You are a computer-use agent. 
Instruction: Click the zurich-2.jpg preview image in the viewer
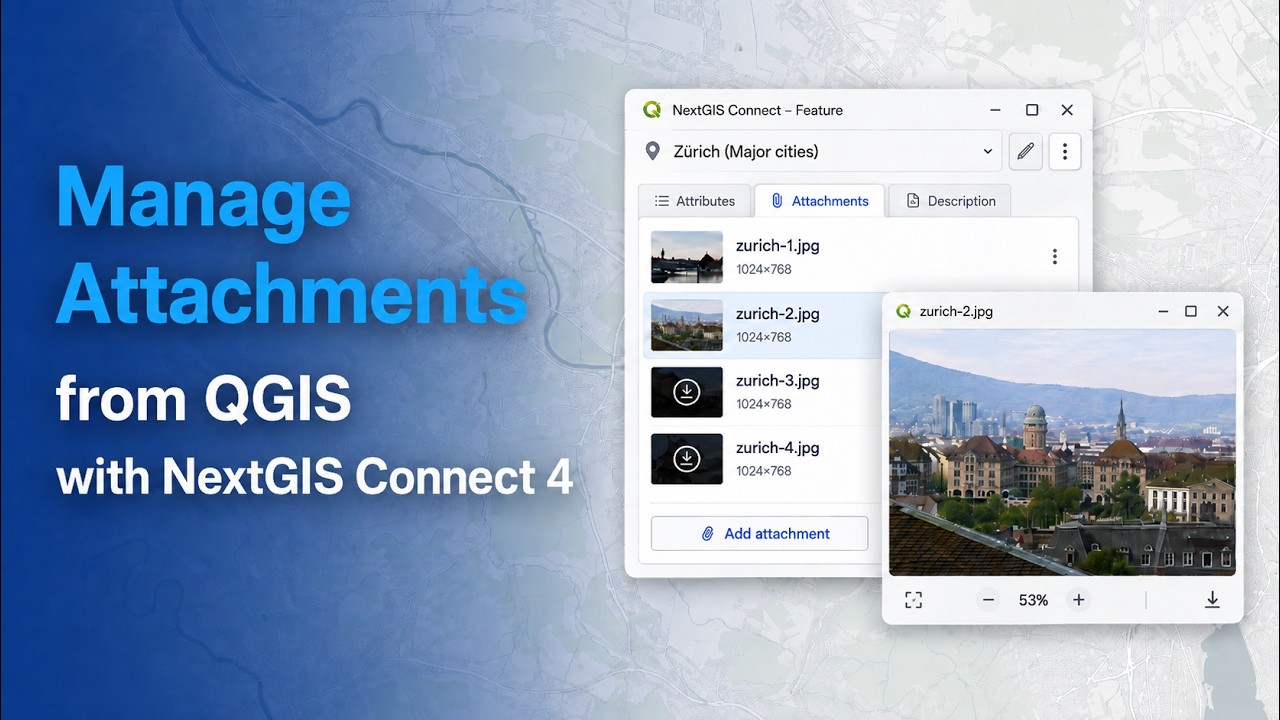point(1062,453)
